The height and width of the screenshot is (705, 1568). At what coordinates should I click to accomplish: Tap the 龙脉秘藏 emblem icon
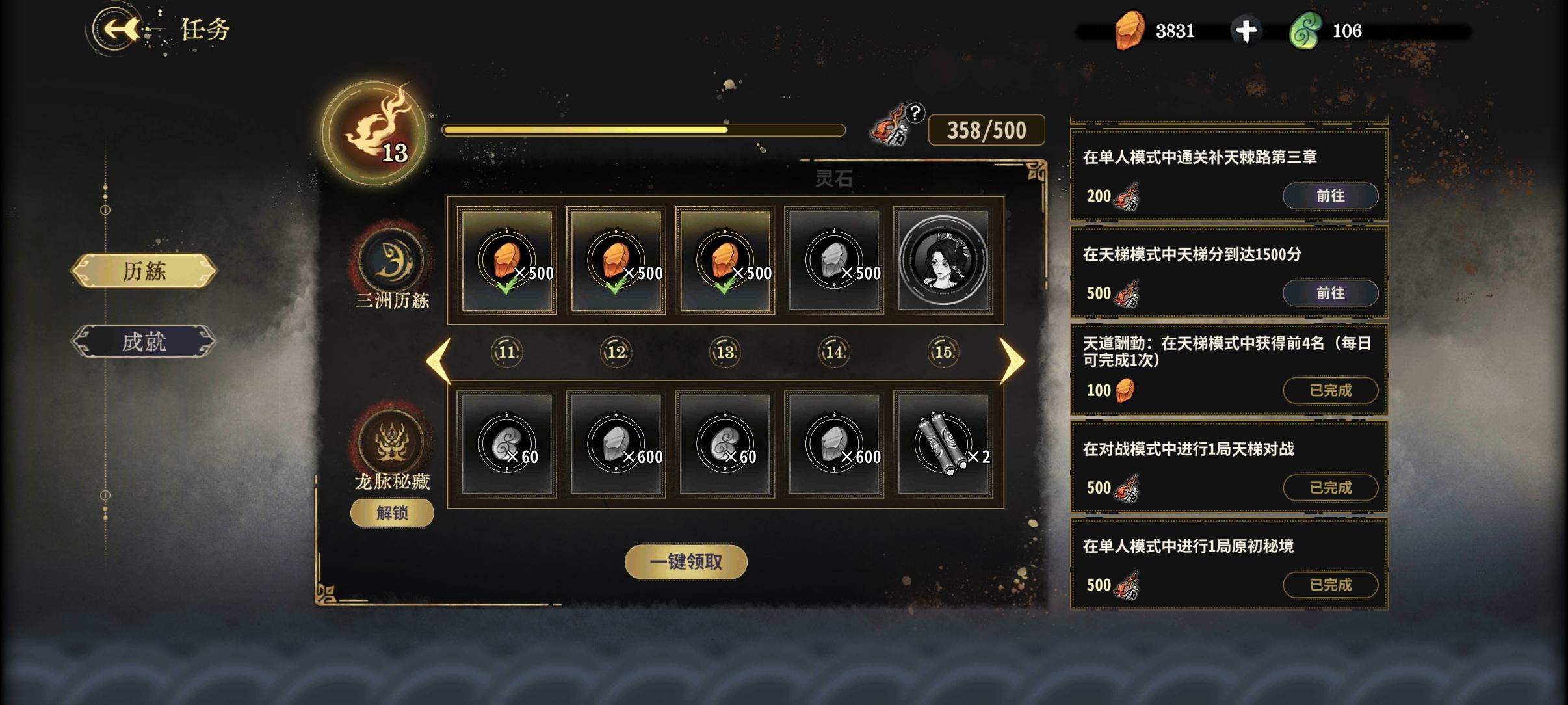[x=392, y=442]
